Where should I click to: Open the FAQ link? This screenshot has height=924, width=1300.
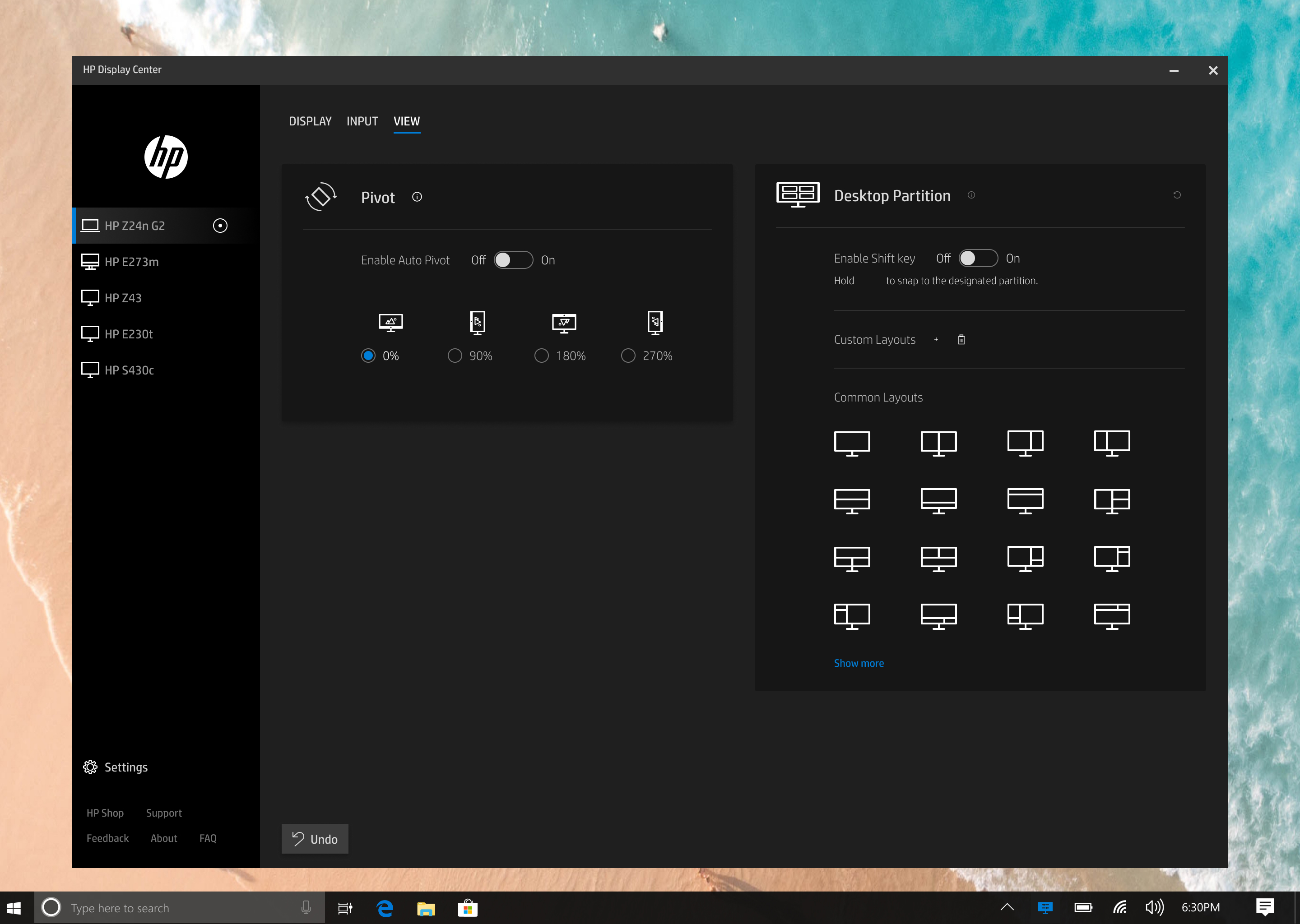[x=208, y=838]
